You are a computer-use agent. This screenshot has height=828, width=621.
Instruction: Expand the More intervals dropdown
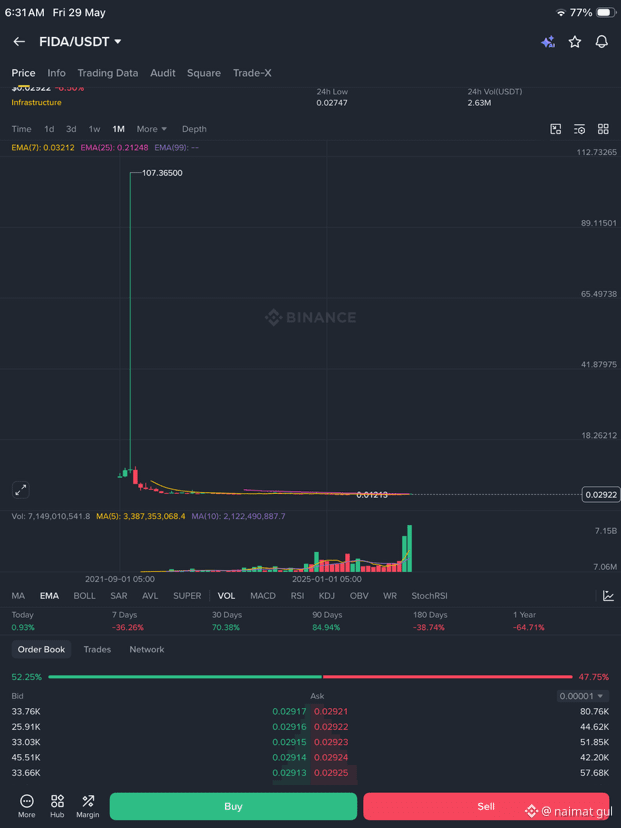(x=152, y=129)
